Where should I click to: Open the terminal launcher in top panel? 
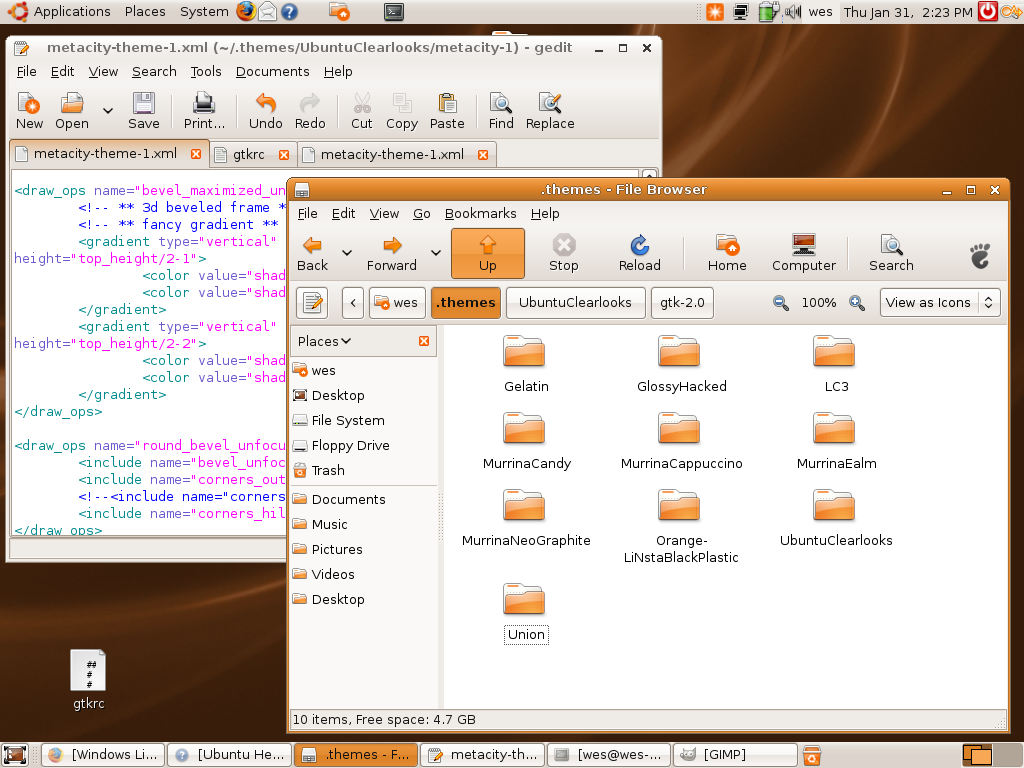coord(394,11)
